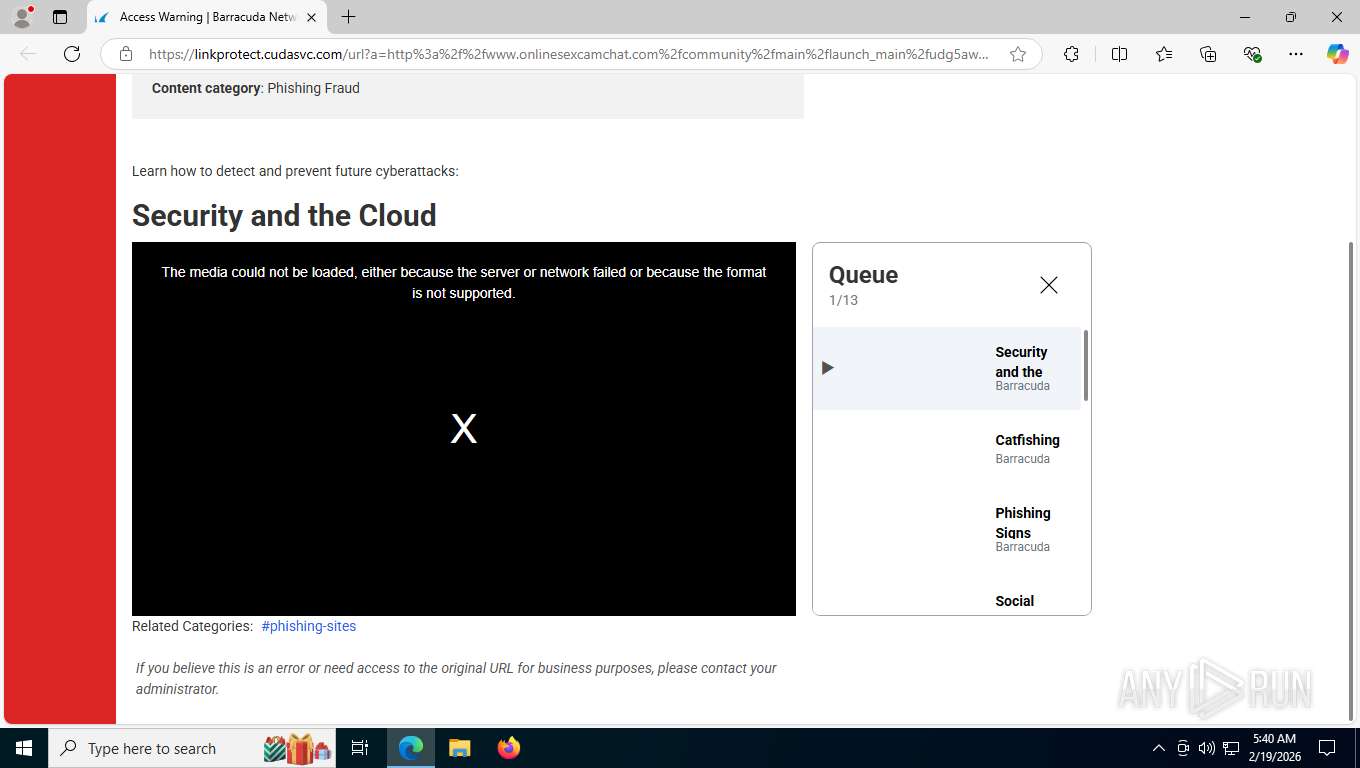Select Catfishing video in the queue
1360x768 pixels.
pos(947,448)
